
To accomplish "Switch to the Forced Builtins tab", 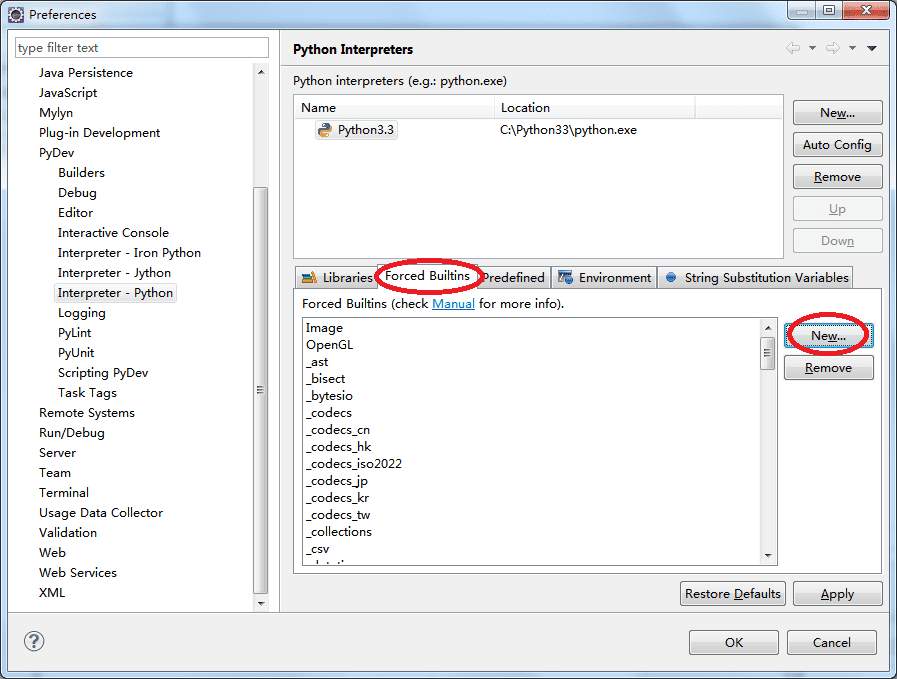I will [430, 277].
